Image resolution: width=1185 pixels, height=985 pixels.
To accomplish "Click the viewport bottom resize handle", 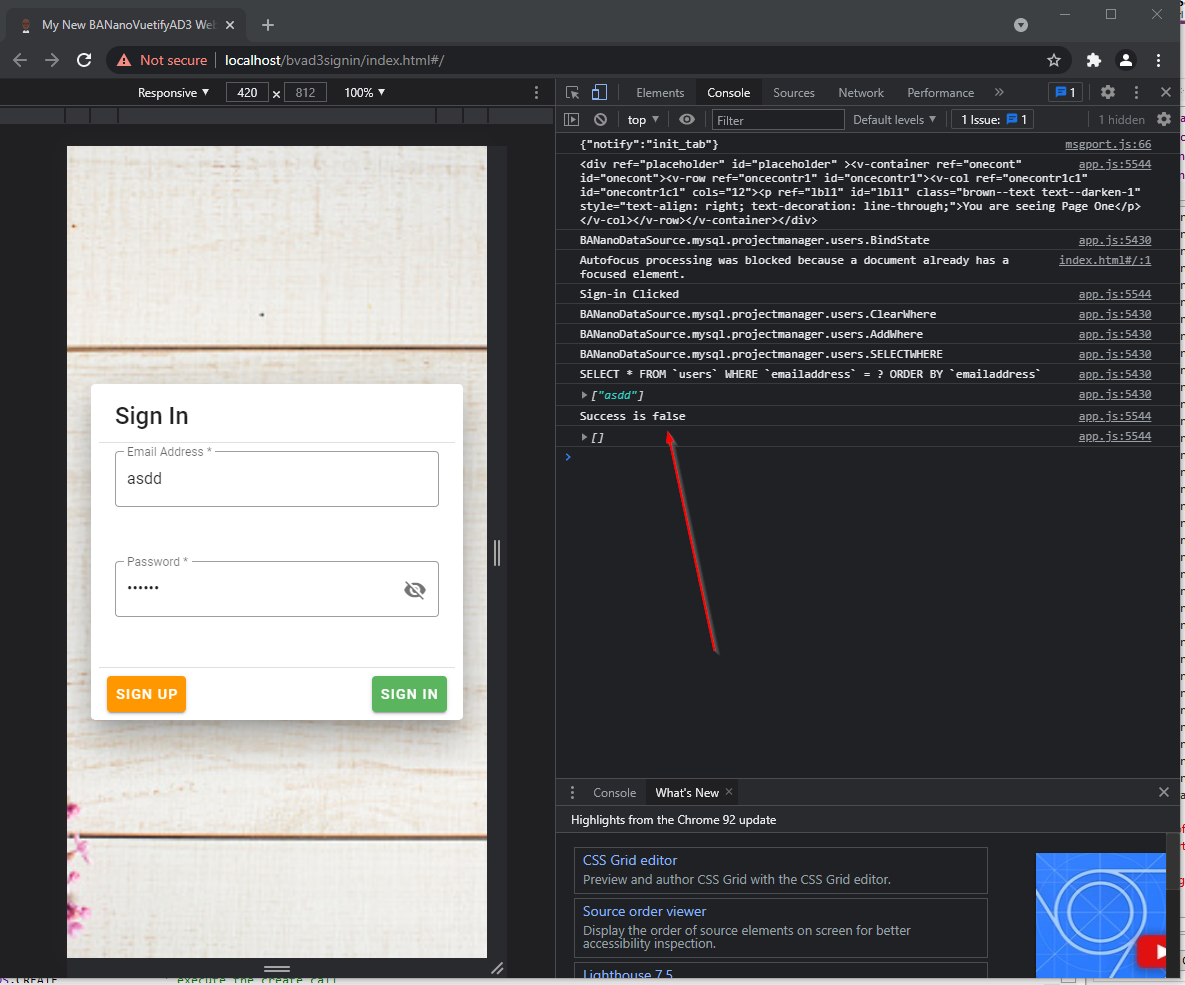I will [277, 968].
